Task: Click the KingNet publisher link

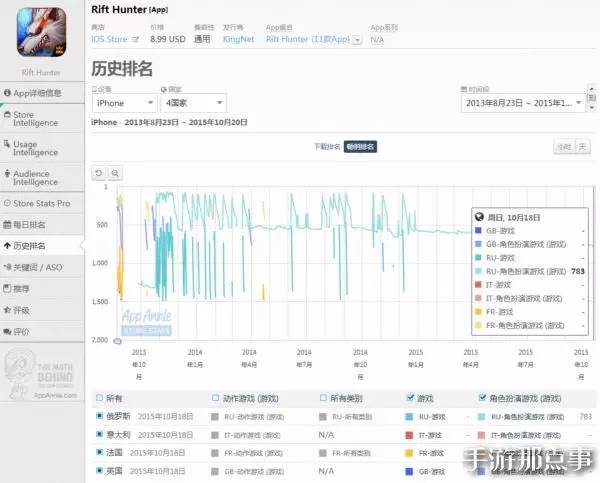Action: tap(237, 40)
